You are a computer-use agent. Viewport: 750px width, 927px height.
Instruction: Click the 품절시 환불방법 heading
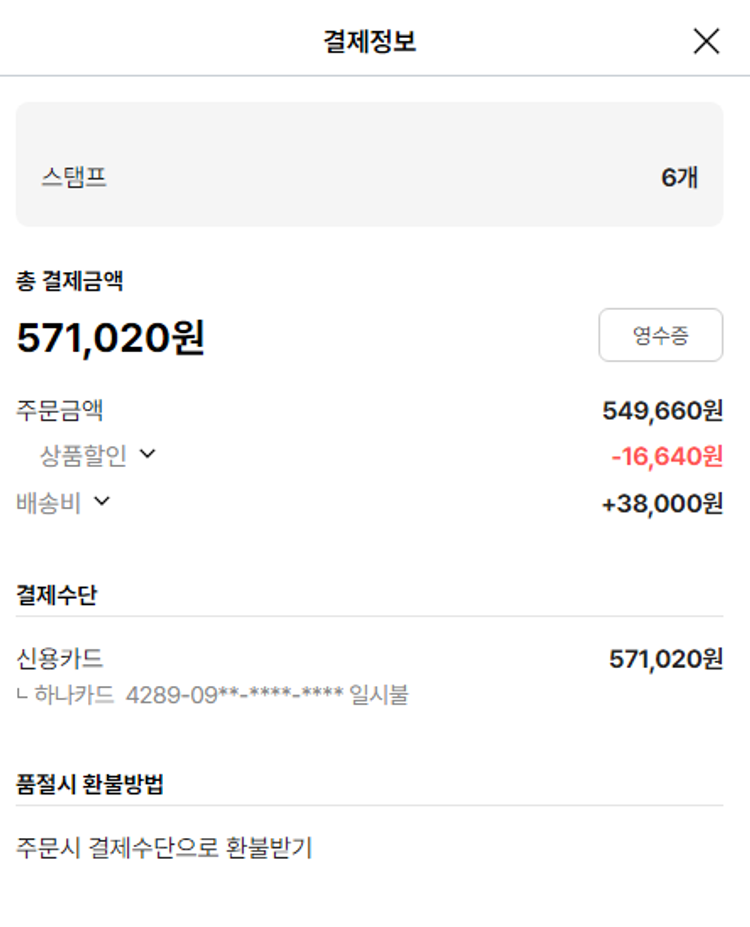click(90, 784)
